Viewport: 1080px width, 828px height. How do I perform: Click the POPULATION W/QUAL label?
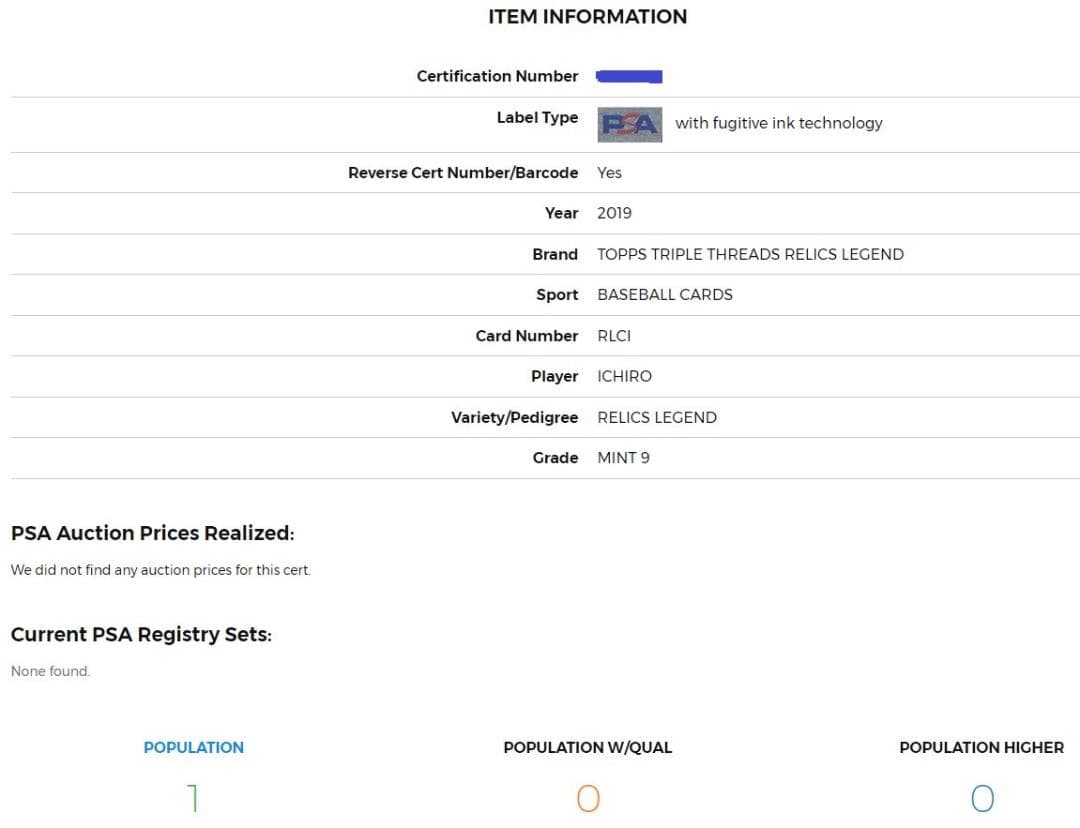[x=588, y=747]
